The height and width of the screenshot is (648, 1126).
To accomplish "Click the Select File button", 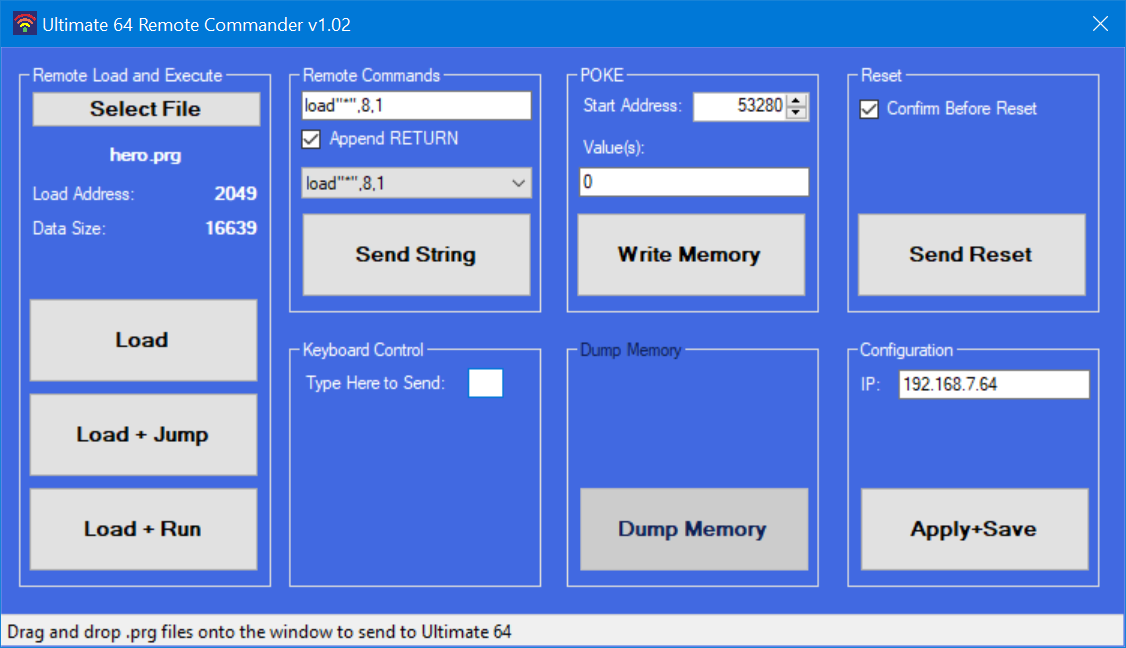I will pyautogui.click(x=146, y=109).
